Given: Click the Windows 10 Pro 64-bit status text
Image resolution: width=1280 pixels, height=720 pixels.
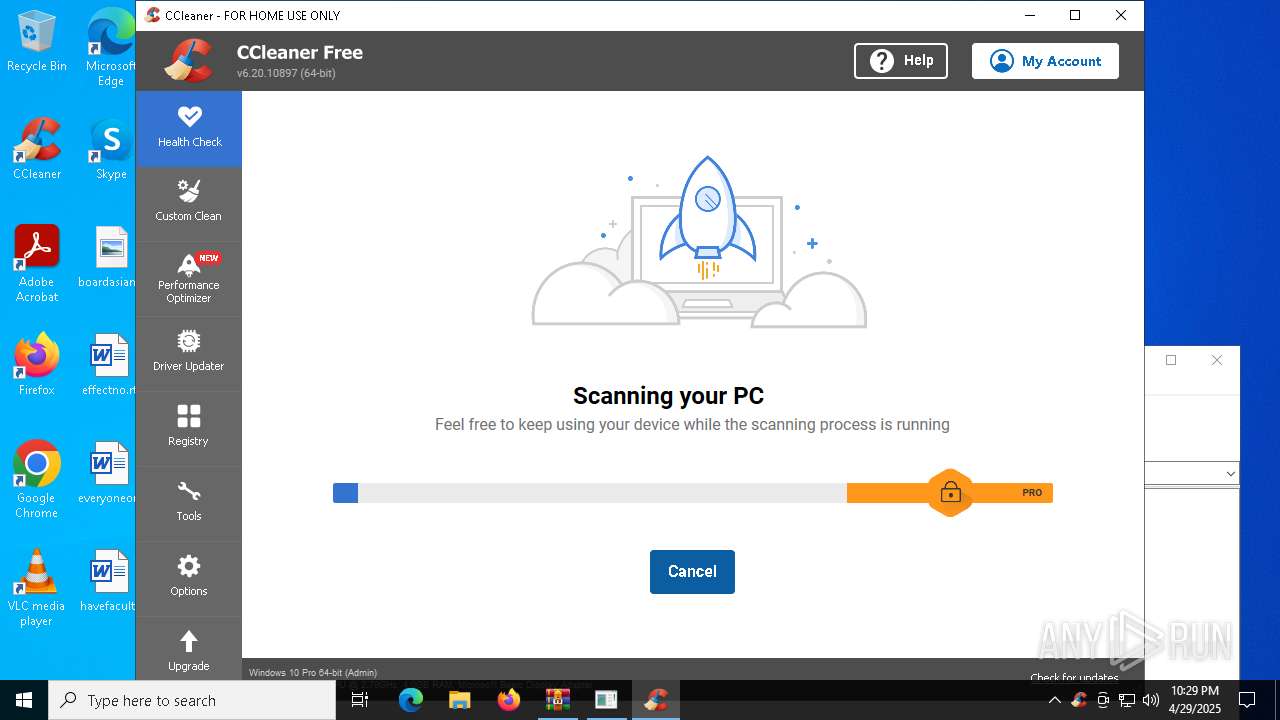Looking at the screenshot, I should 313,673.
